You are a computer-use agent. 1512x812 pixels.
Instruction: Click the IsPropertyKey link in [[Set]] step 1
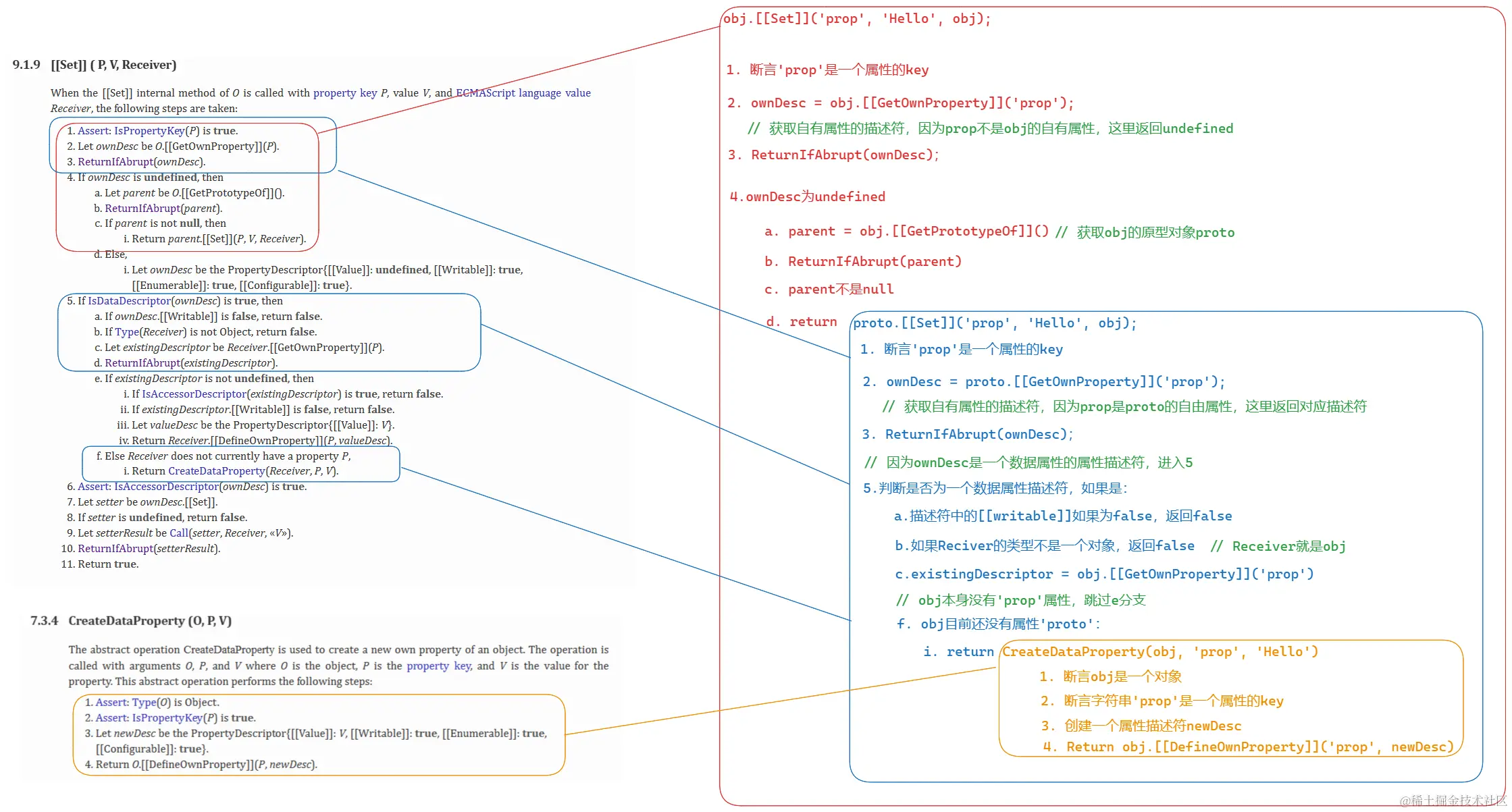pos(149,131)
